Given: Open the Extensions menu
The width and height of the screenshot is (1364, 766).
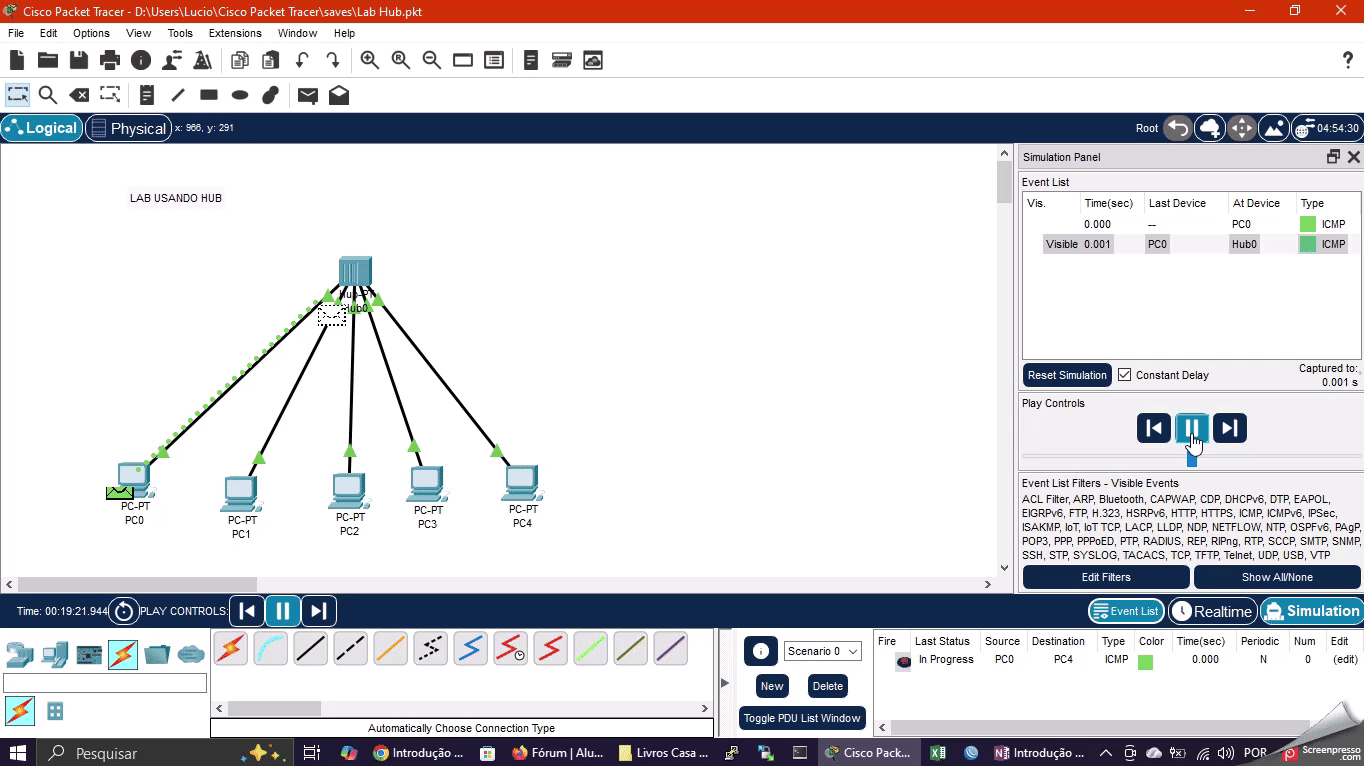Looking at the screenshot, I should [x=235, y=33].
